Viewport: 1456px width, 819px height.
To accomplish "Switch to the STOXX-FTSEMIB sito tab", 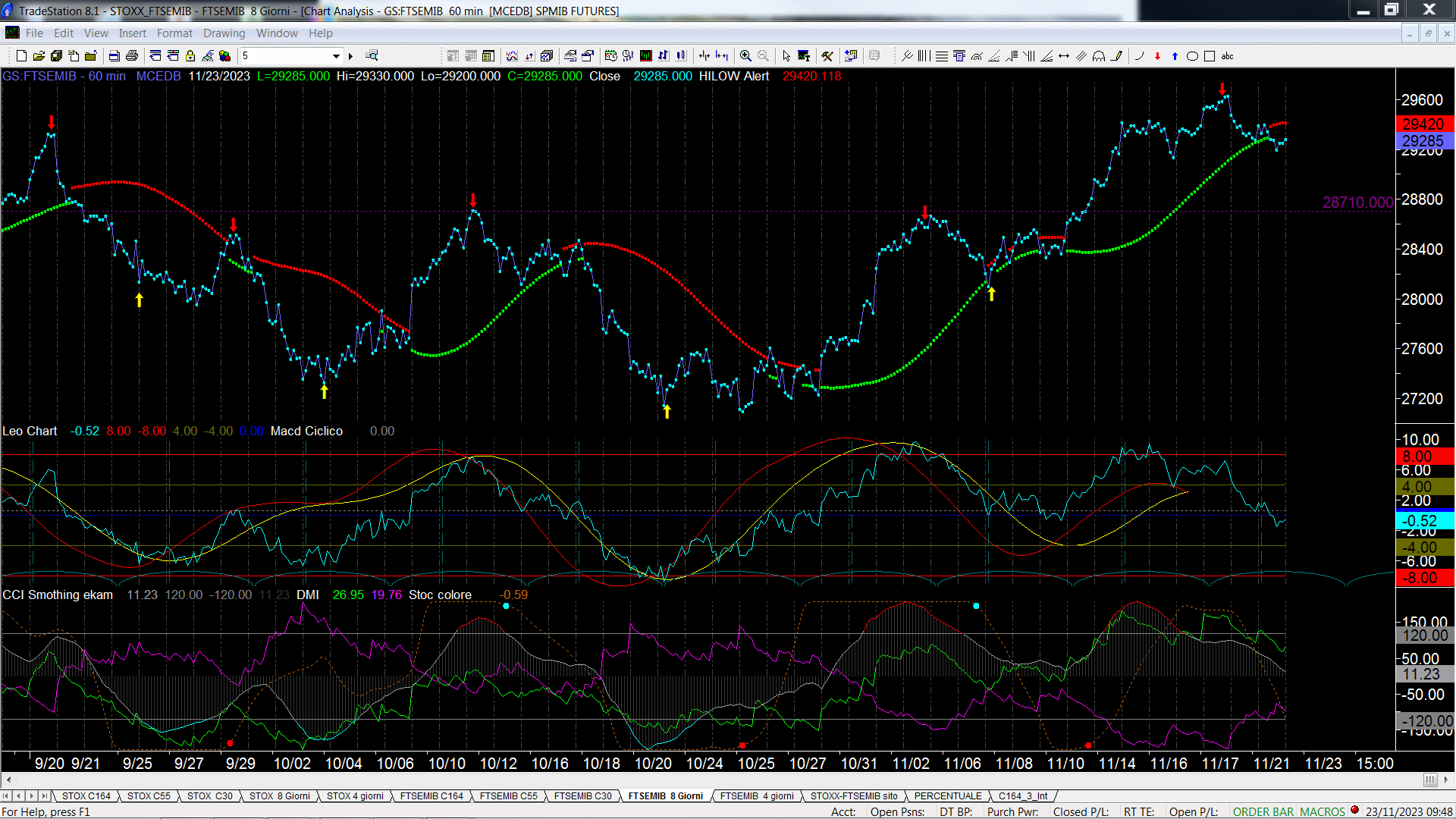I will point(854,796).
